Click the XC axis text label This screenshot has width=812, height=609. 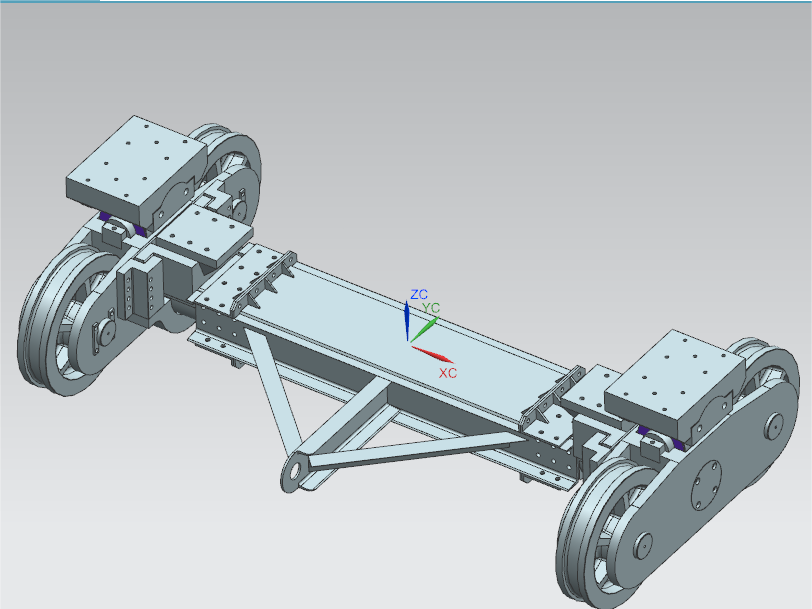pos(448,372)
